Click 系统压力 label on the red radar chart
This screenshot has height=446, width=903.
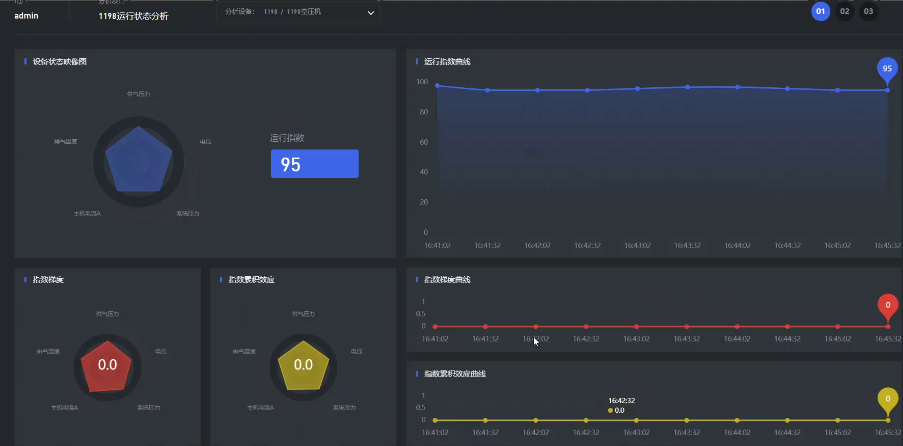point(149,407)
